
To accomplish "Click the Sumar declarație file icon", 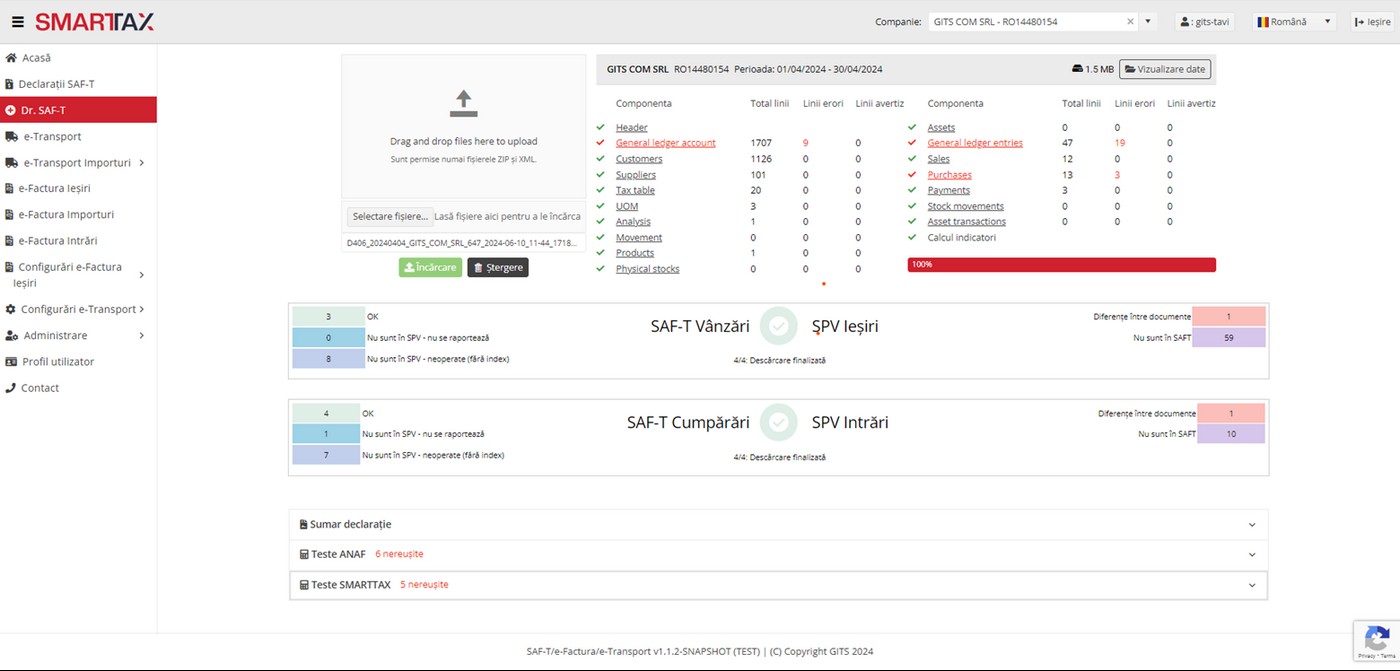I will tap(303, 524).
